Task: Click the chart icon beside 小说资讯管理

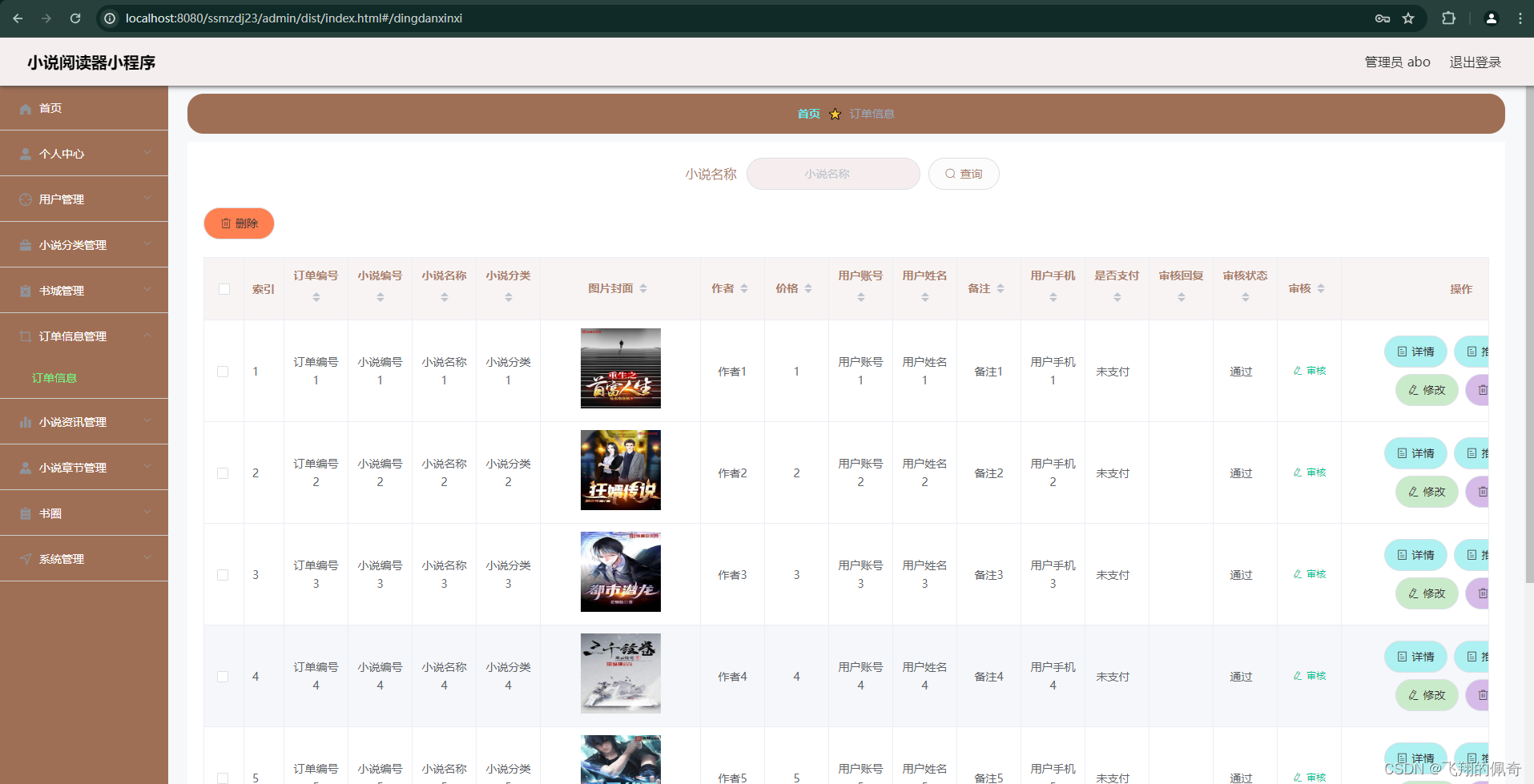Action: (x=26, y=422)
